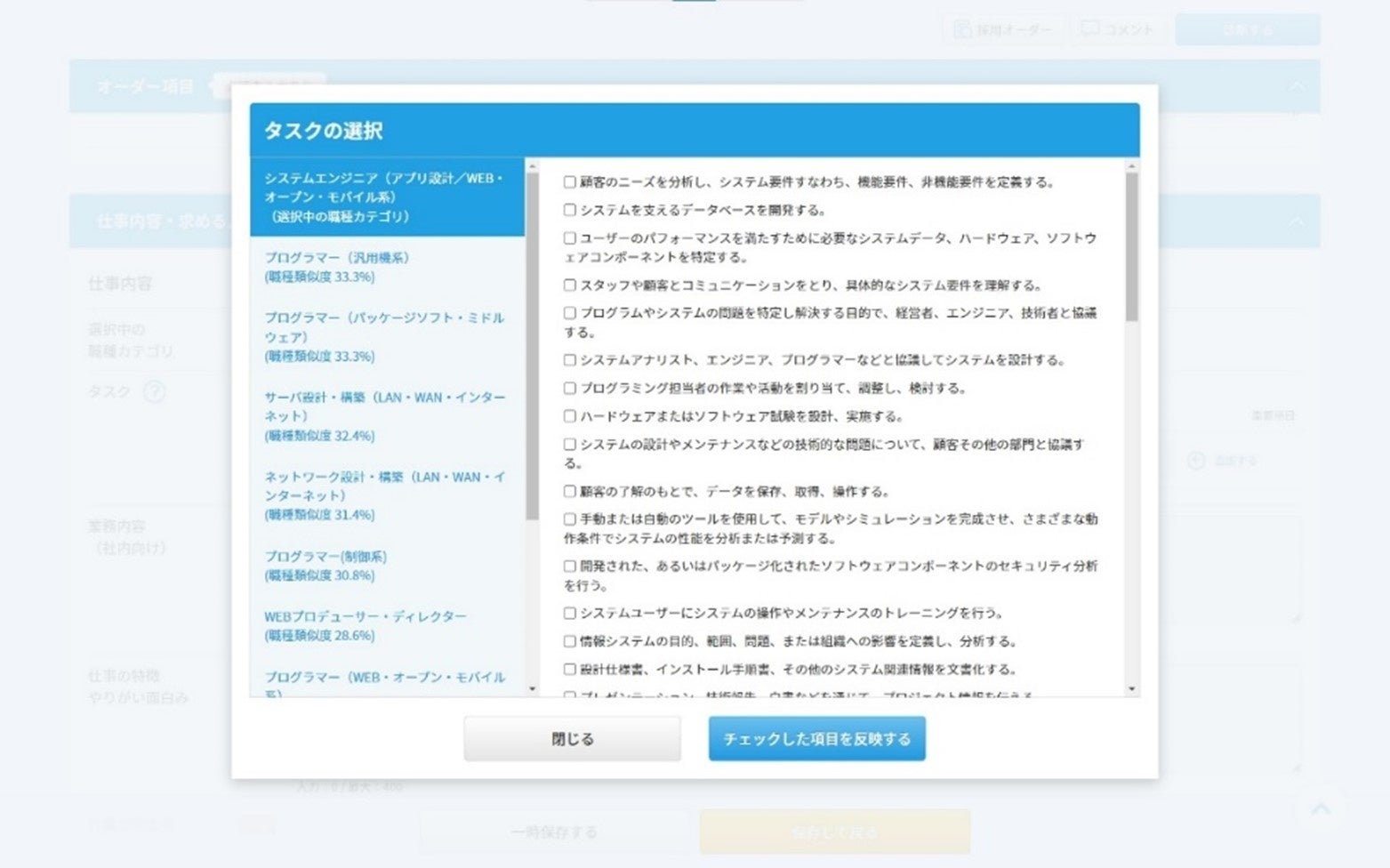Viewport: 1390px width, 868px height.
Task: Check the task starting with 顧客のニーズを分析し
Action: 569,182
